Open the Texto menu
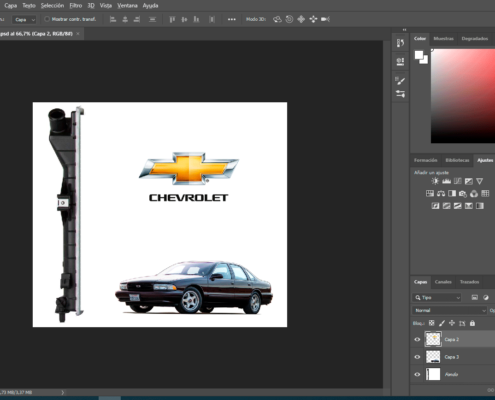This screenshot has width=495, height=400. [29, 6]
